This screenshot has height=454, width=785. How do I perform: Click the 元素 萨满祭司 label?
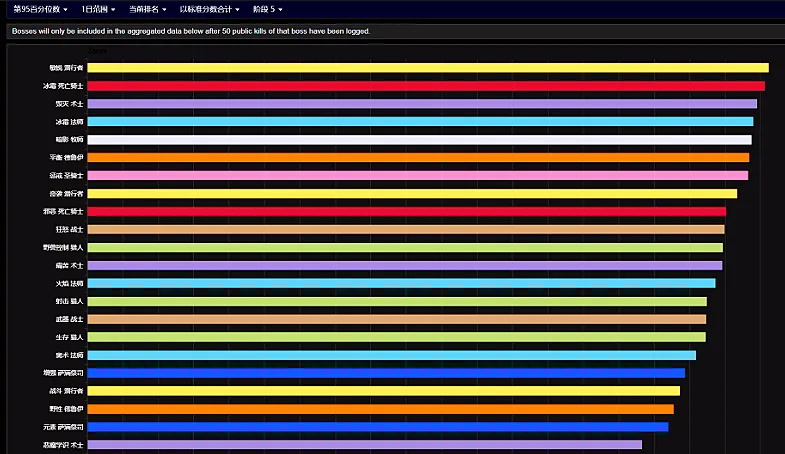(x=63, y=427)
